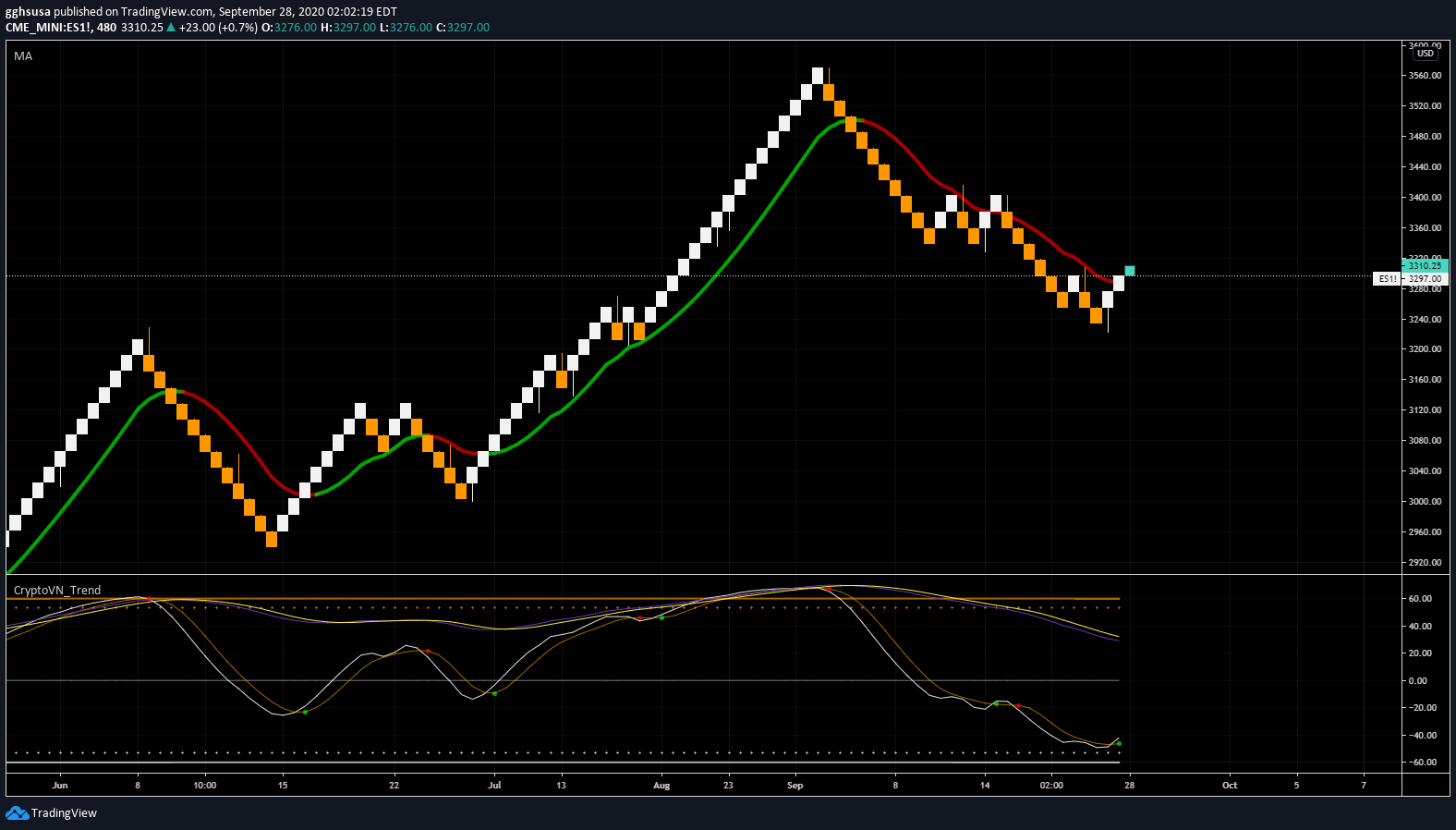The image size is (1456, 830).
Task: Click the 3240.00 price axis label
Action: click(x=1425, y=320)
